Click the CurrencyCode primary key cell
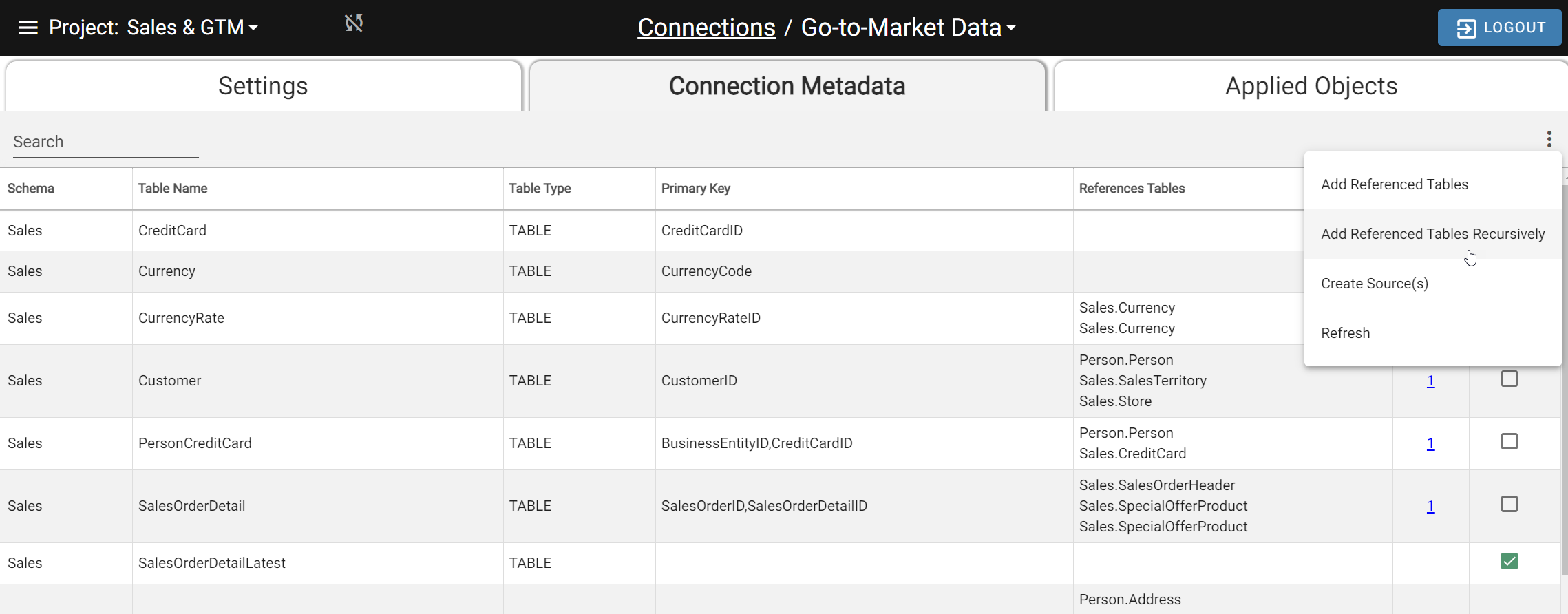The width and height of the screenshot is (1568, 614). [864, 271]
